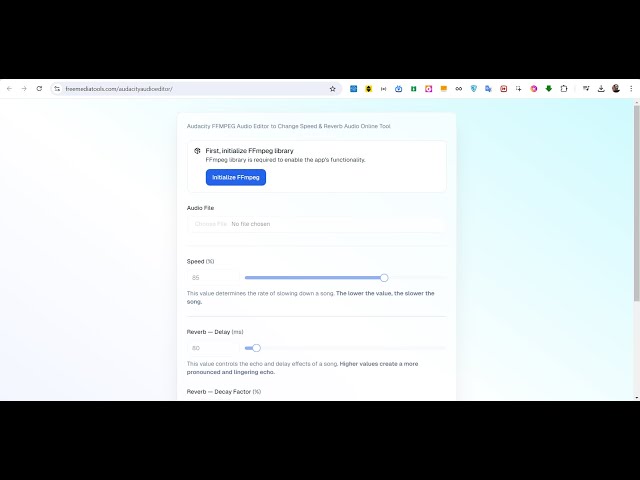Click the Reverb Delay value input field
This screenshot has height=480, width=640.
210,348
